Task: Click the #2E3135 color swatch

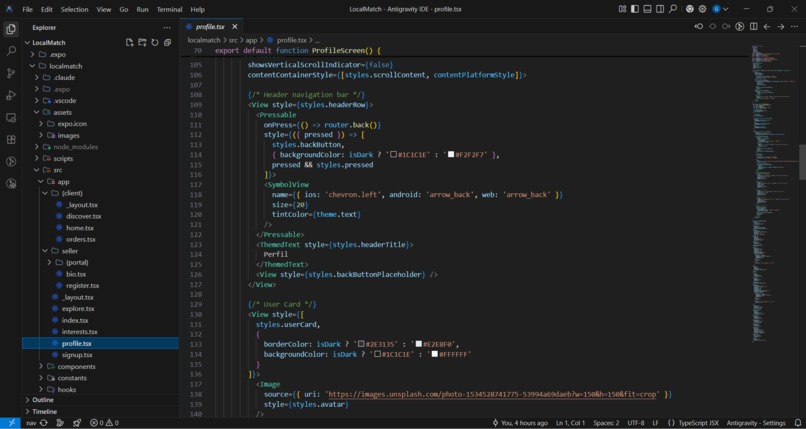Action: pos(361,344)
